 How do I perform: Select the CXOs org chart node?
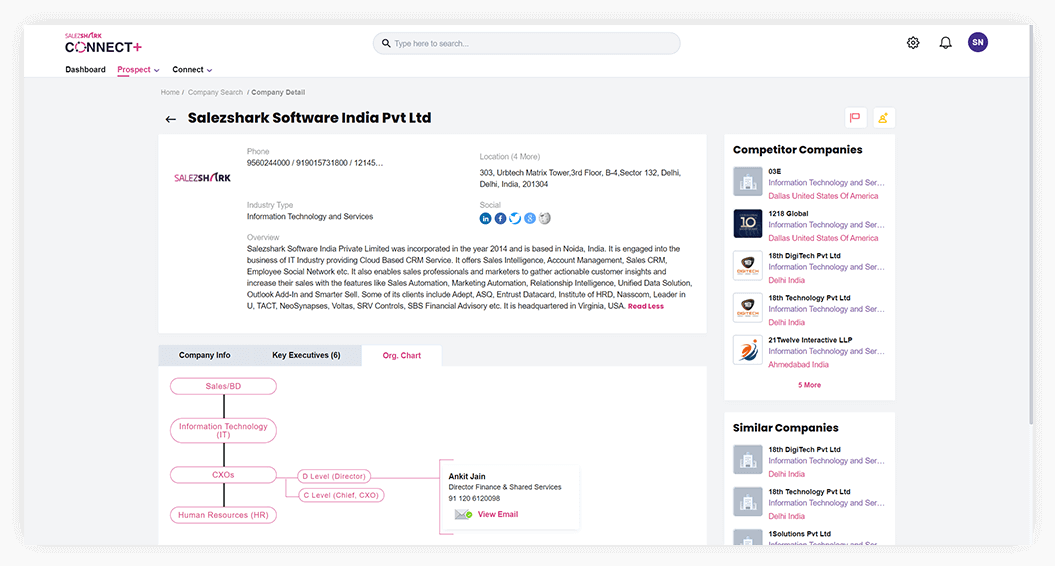tap(223, 475)
